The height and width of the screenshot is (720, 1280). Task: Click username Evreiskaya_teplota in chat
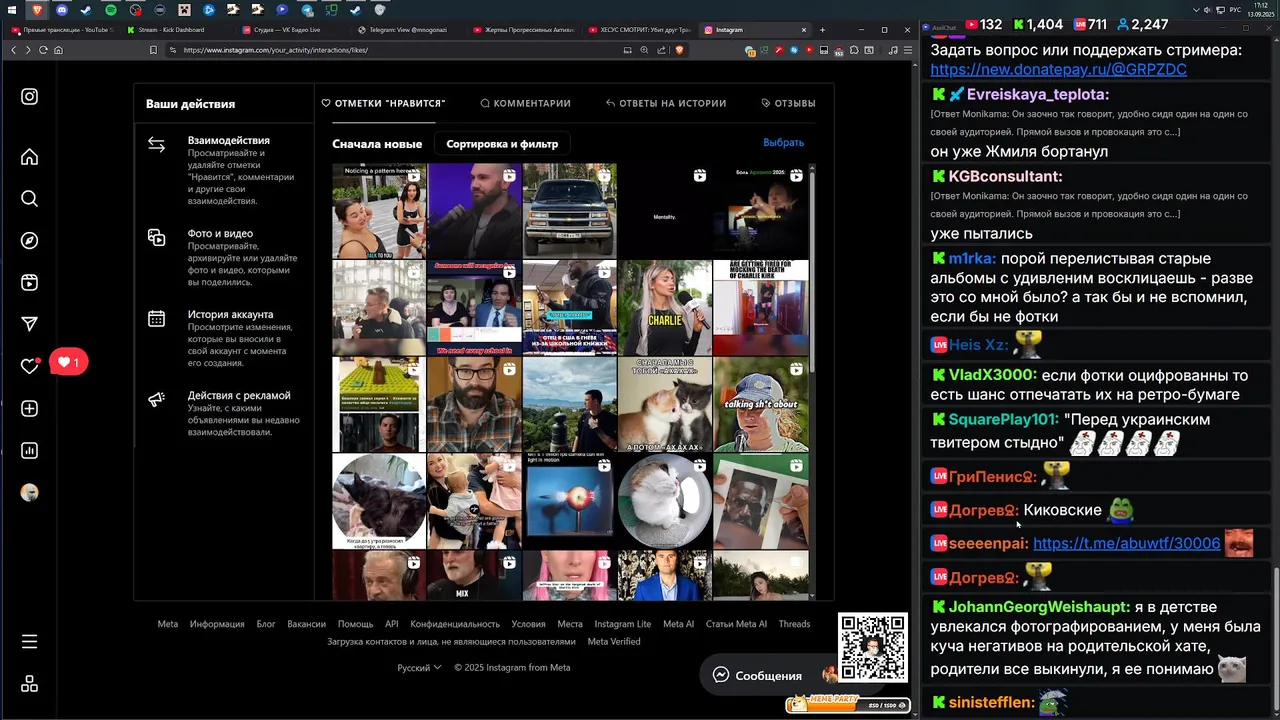coord(1039,94)
